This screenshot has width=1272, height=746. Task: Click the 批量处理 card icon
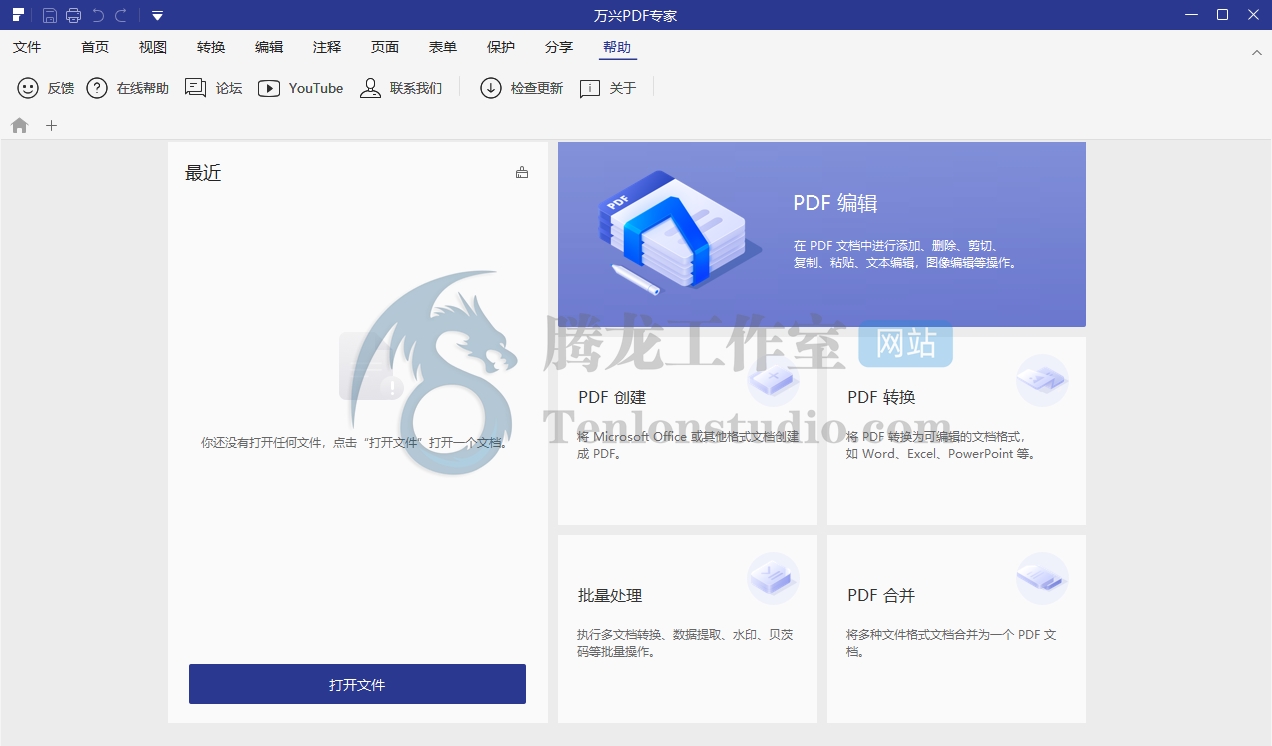pyautogui.click(x=773, y=578)
